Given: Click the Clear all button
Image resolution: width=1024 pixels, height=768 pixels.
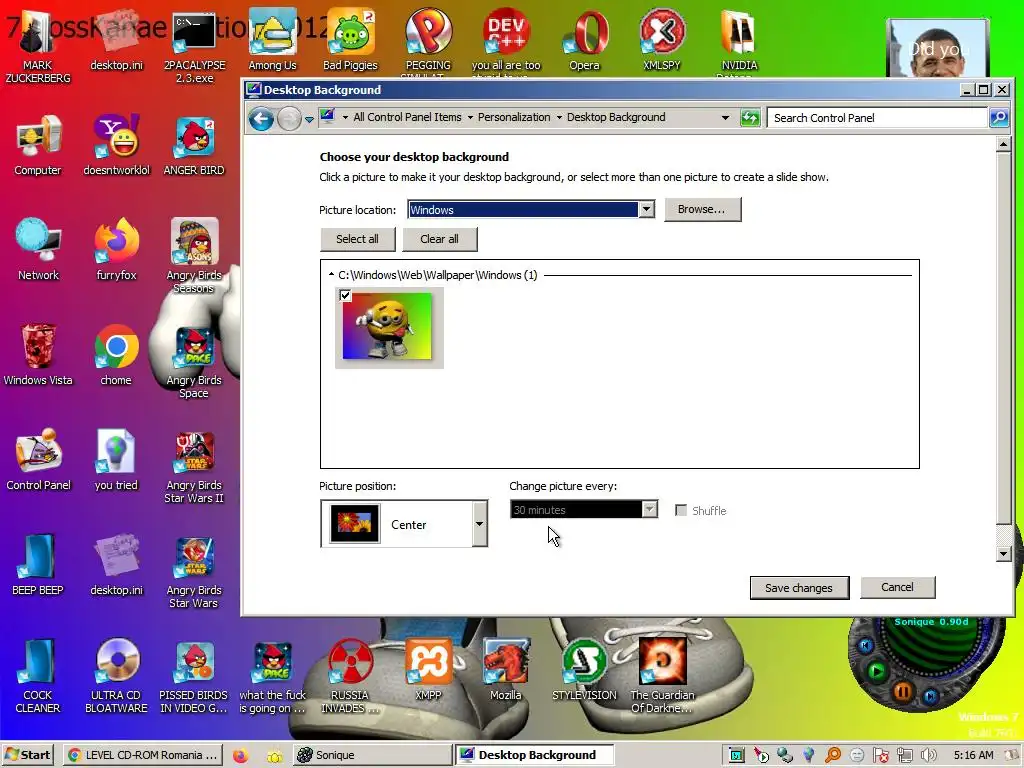Looking at the screenshot, I should (440, 239).
